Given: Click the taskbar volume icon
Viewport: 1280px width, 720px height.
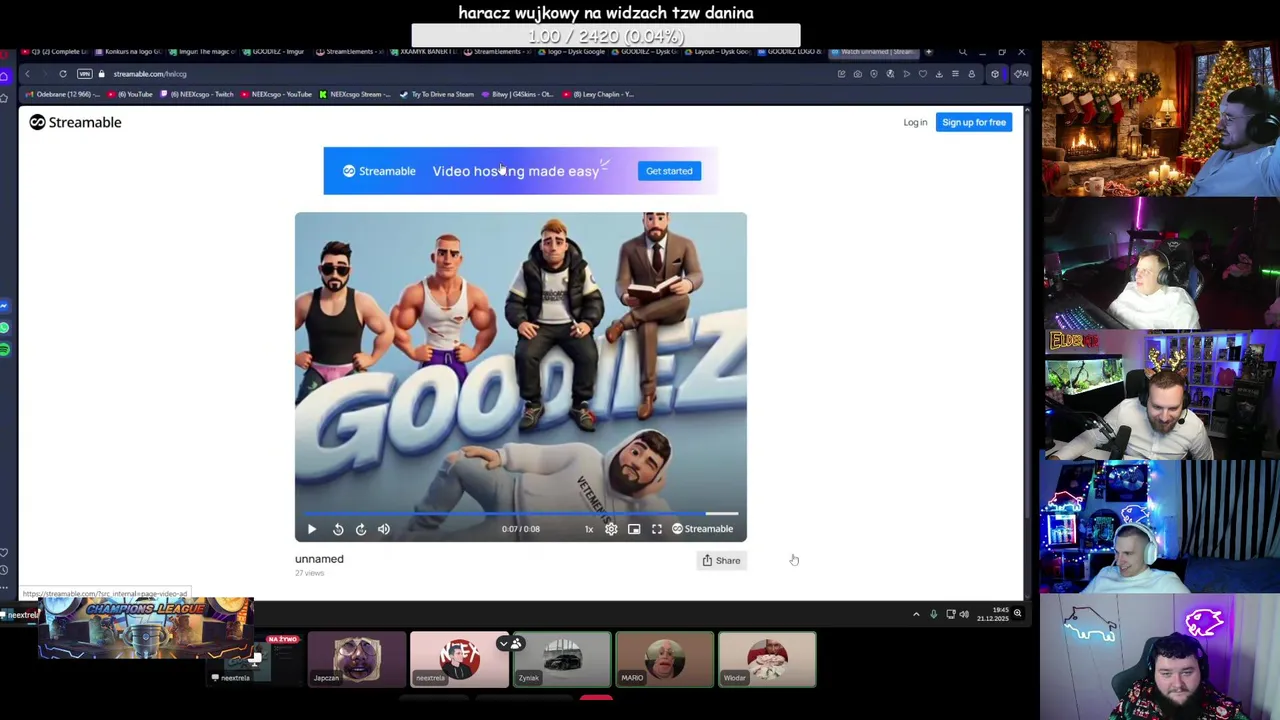Looking at the screenshot, I should tap(964, 614).
